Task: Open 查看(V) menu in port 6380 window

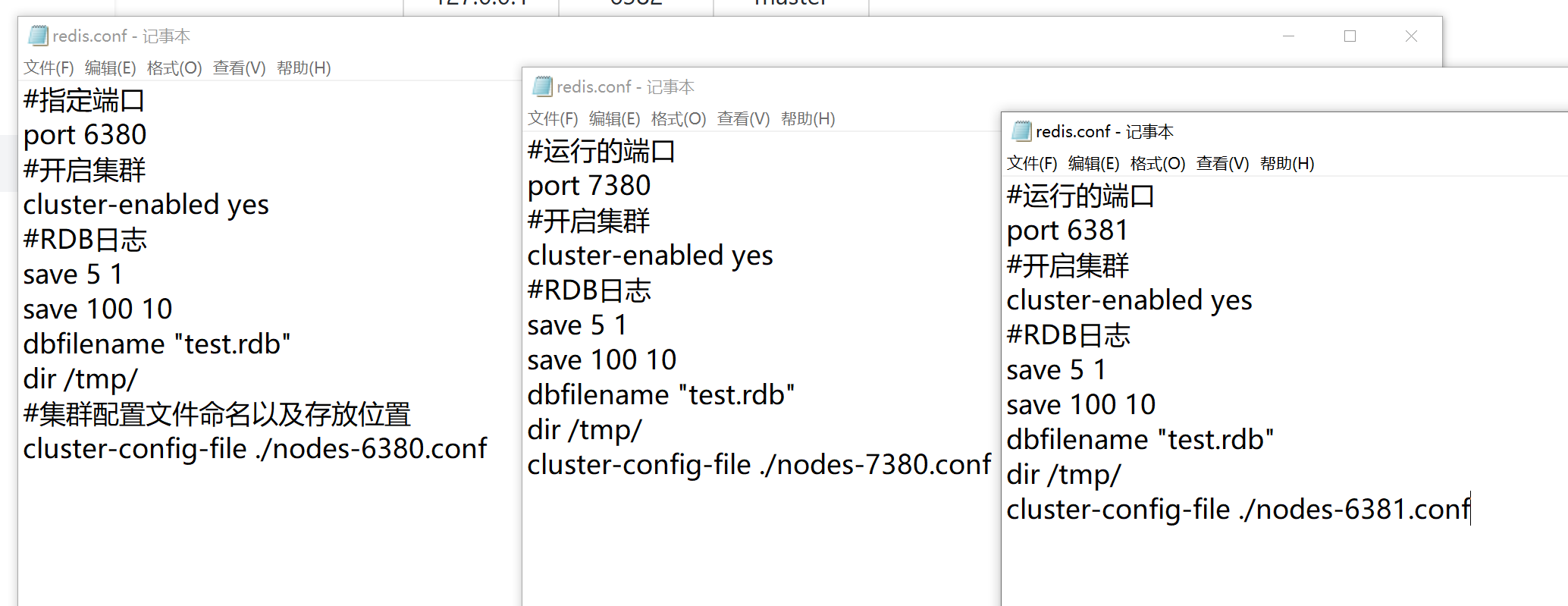Action: pos(240,68)
